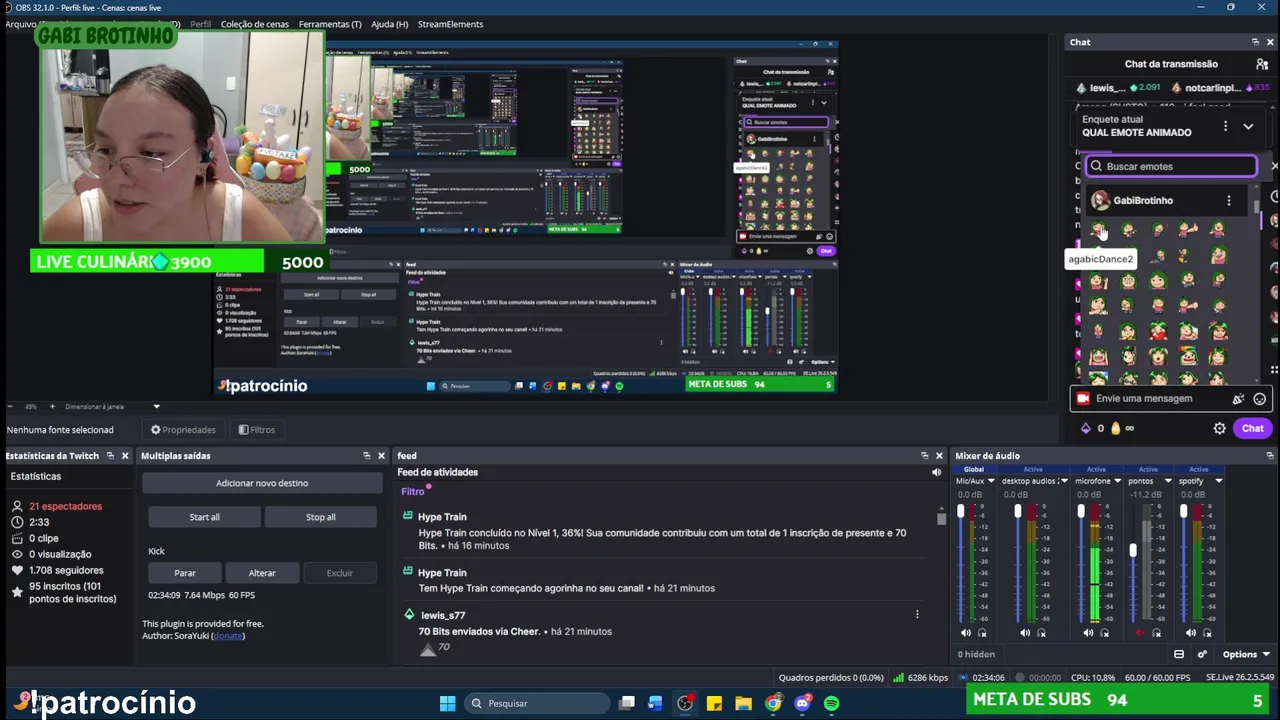The image size is (1280, 720).
Task: Open emote picker smiley icon
Action: [x=1259, y=398]
